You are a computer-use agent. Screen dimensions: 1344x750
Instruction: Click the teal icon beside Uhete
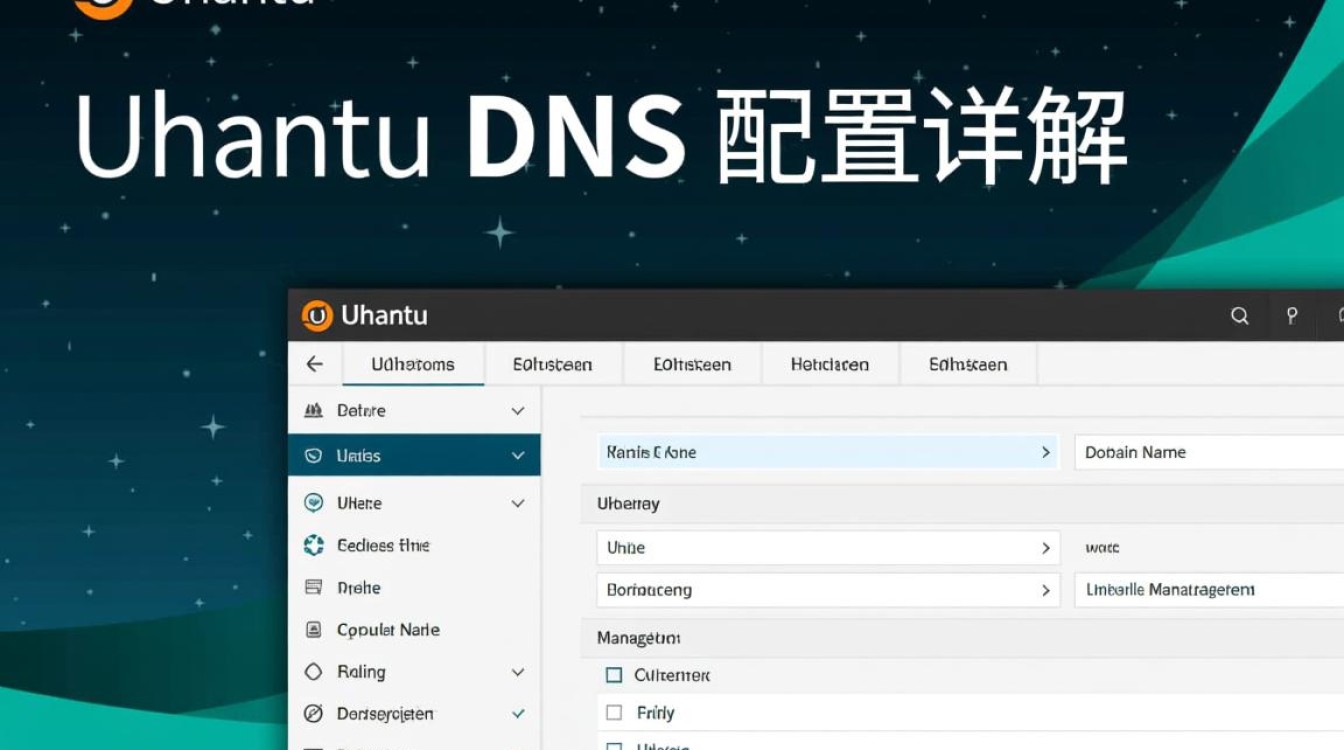313,503
